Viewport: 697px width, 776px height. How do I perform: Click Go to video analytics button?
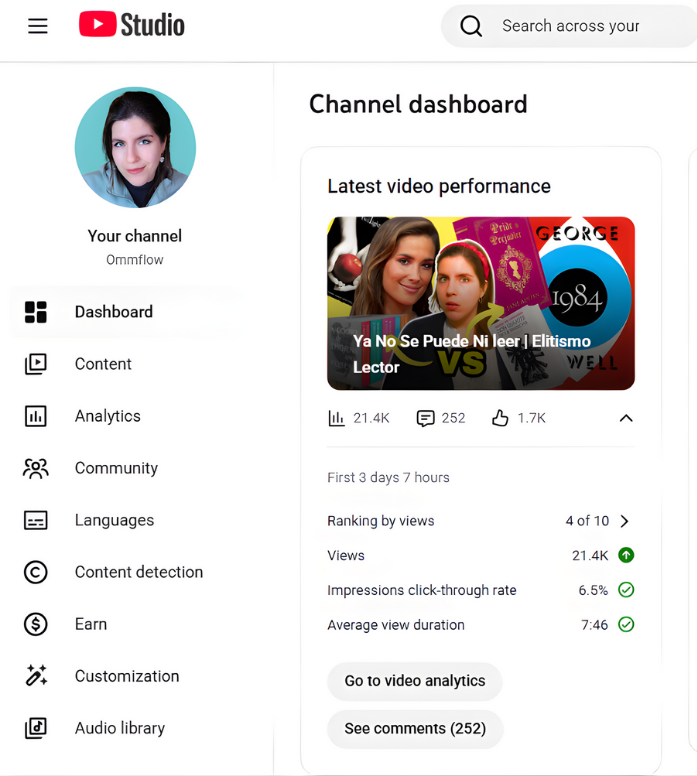click(415, 681)
